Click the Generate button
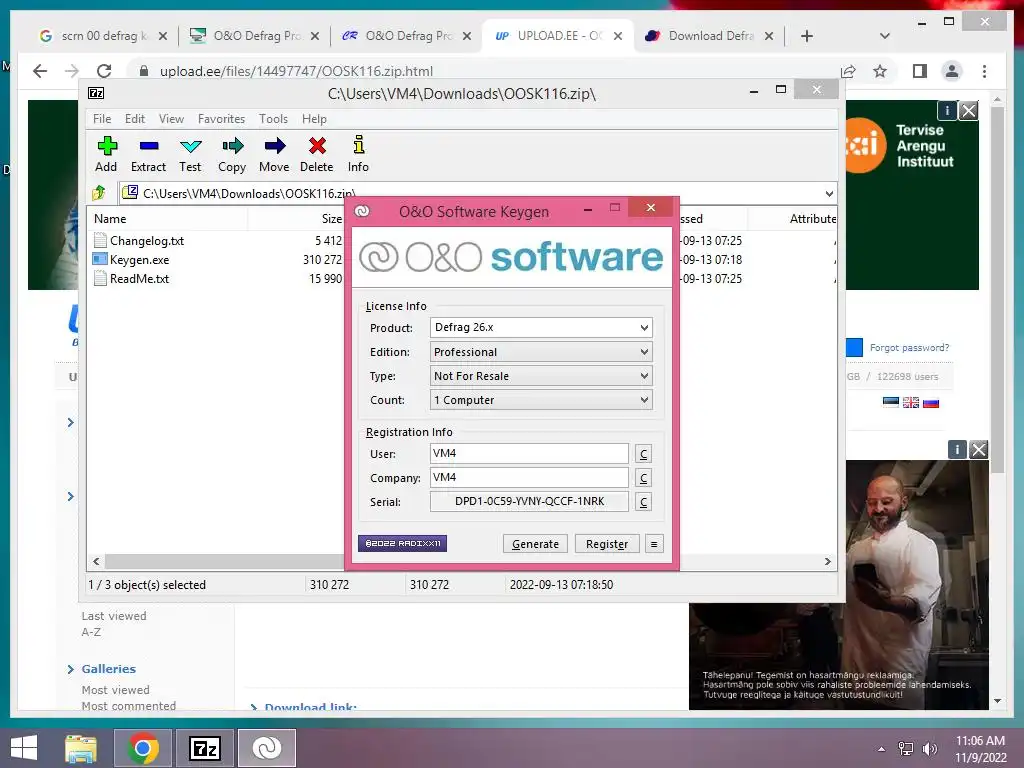 536,543
